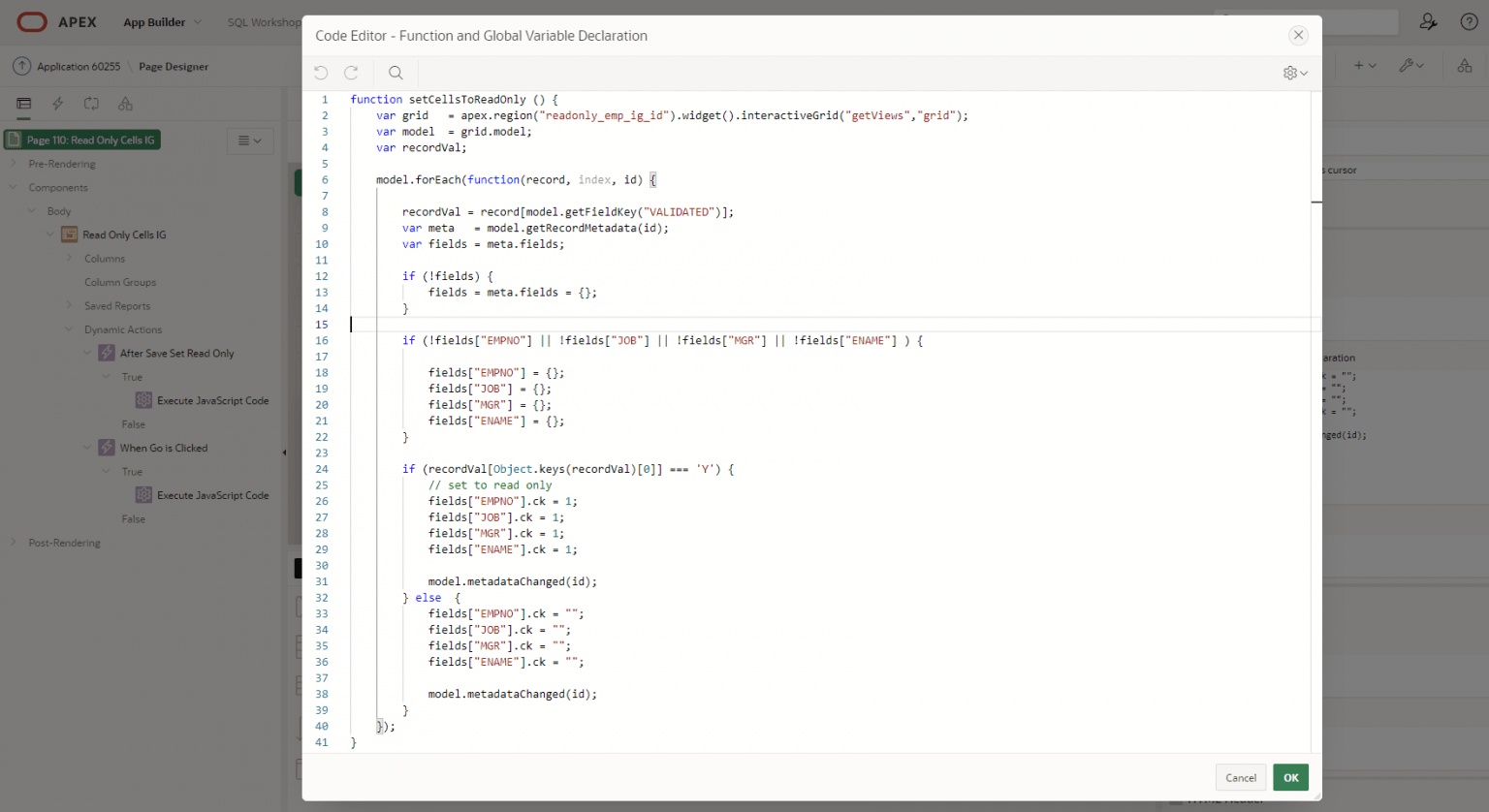
Task: Click the redo icon in the code editor
Action: (x=351, y=72)
